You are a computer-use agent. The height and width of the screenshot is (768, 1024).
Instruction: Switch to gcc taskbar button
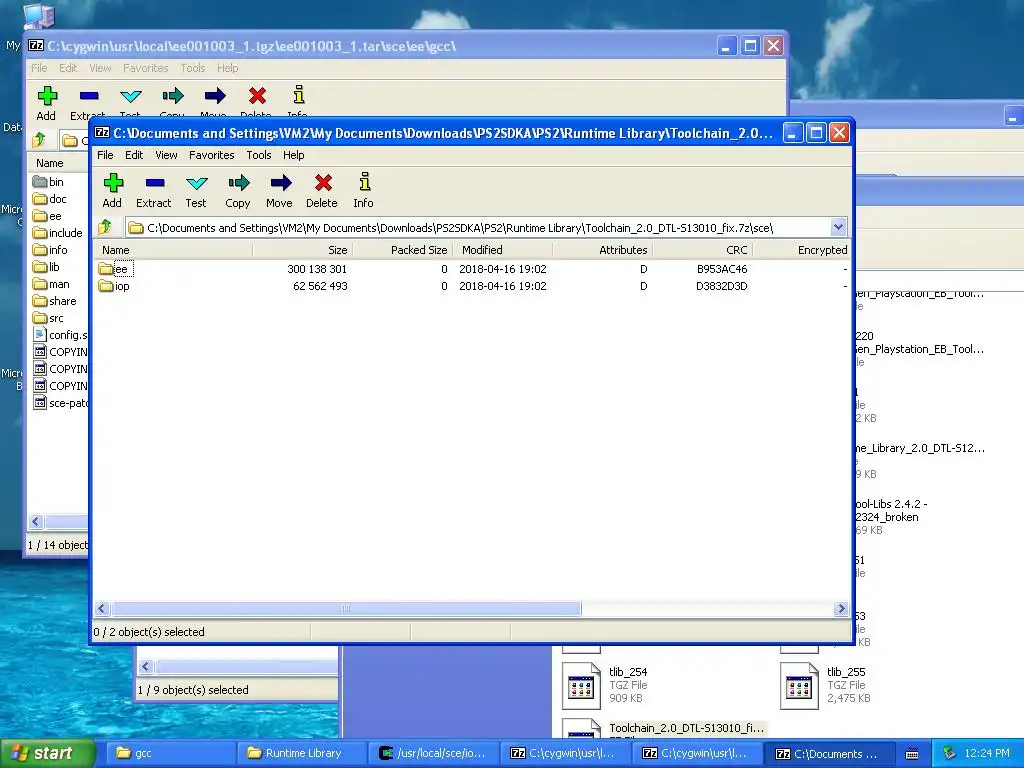[x=169, y=754]
